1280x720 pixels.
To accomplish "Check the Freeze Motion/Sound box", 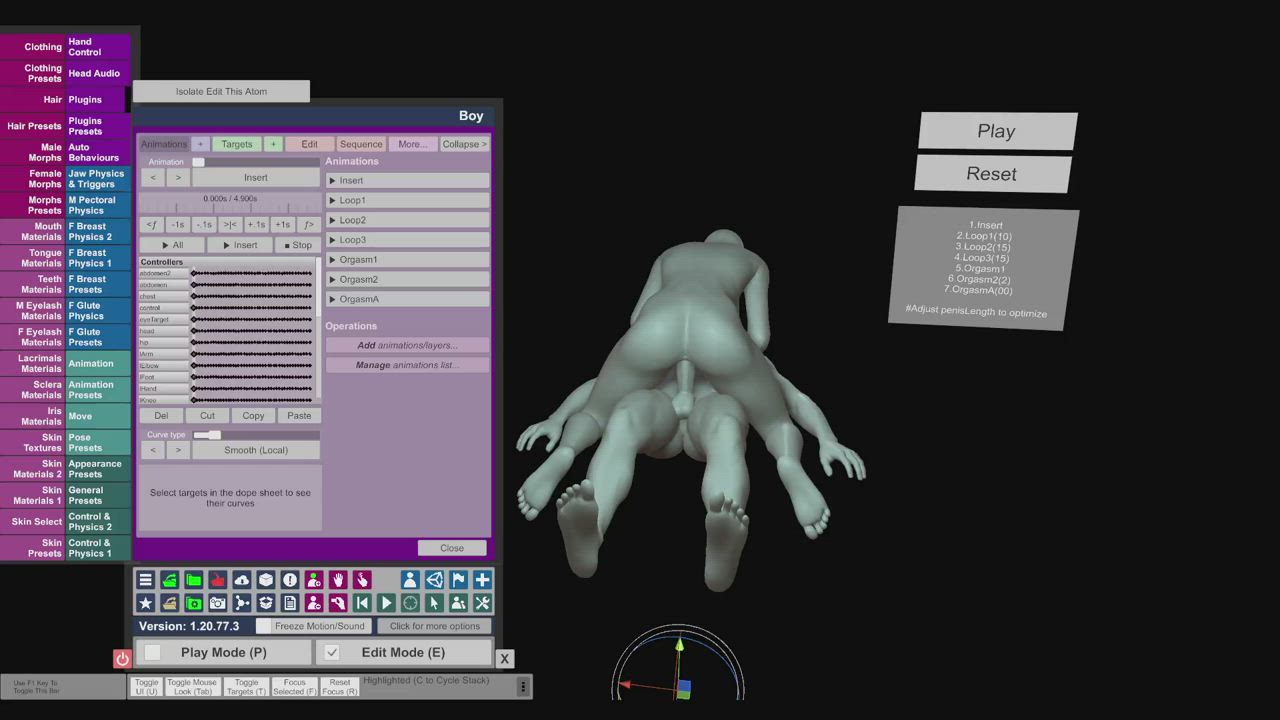I will click(264, 626).
